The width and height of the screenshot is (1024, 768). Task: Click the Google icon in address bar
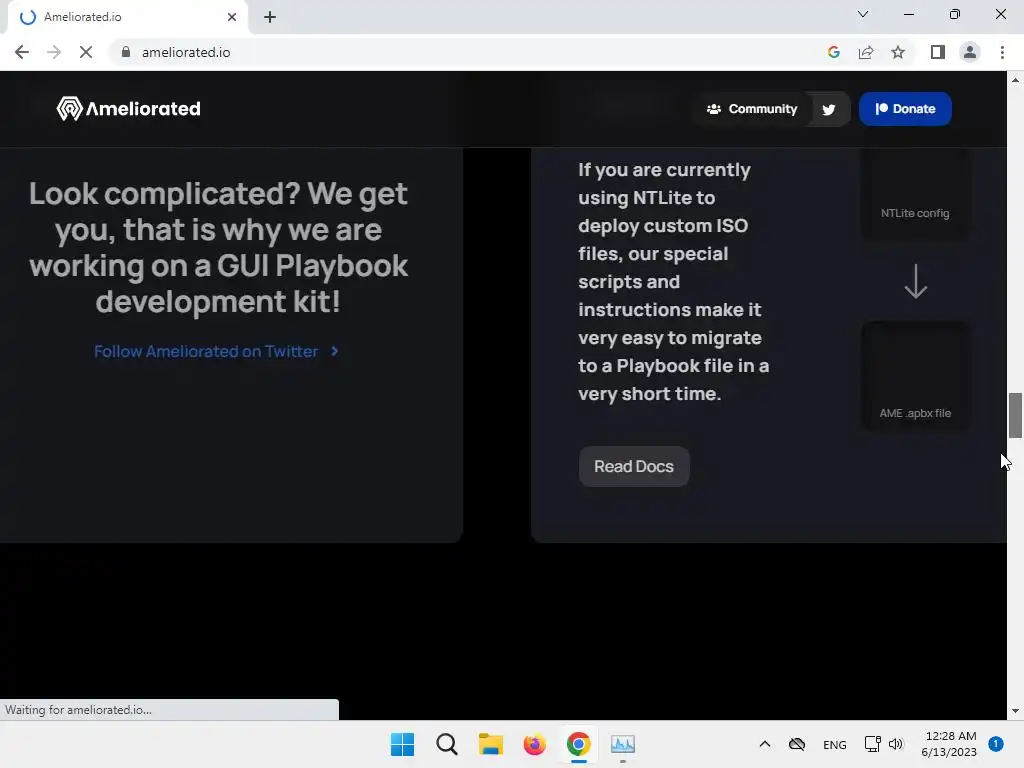pyautogui.click(x=833, y=52)
